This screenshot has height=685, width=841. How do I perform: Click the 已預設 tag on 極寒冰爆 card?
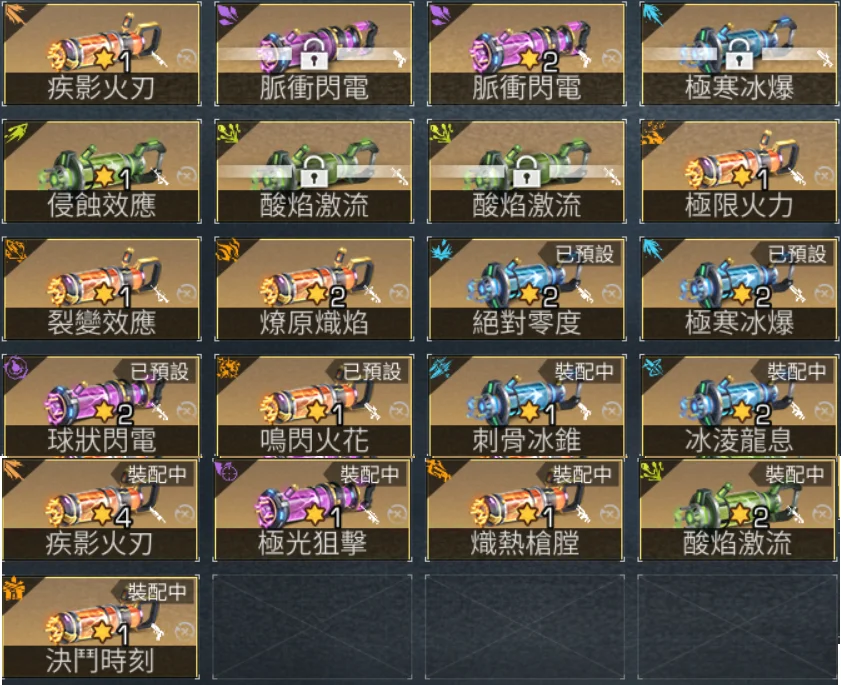point(796,254)
